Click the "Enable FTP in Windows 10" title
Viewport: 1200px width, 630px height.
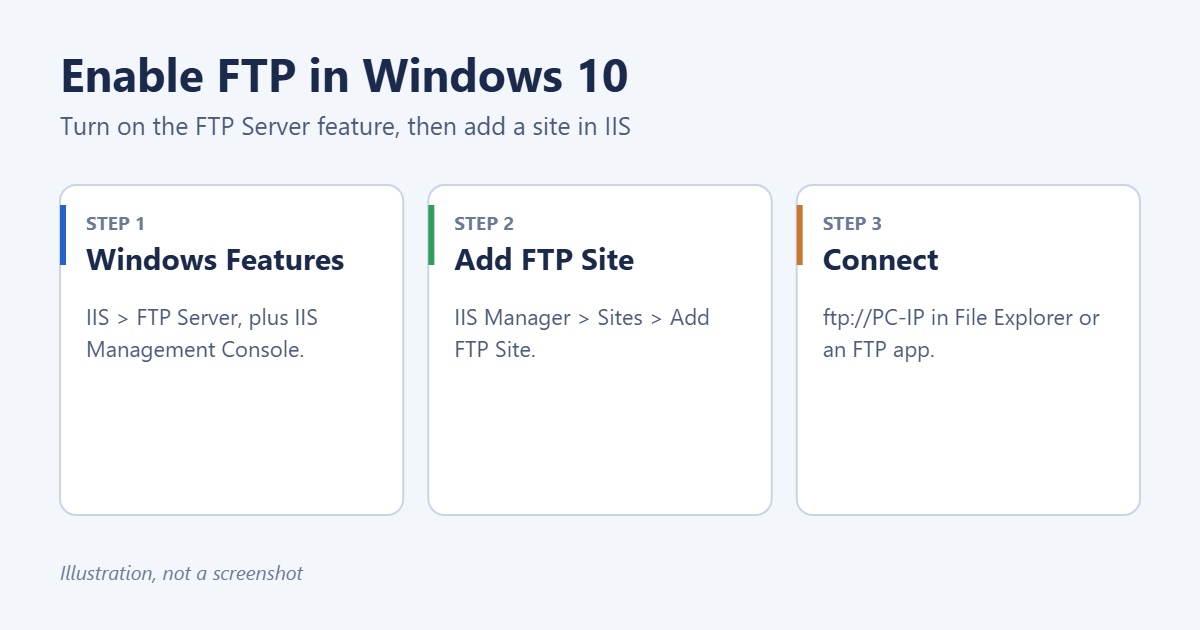pos(344,75)
